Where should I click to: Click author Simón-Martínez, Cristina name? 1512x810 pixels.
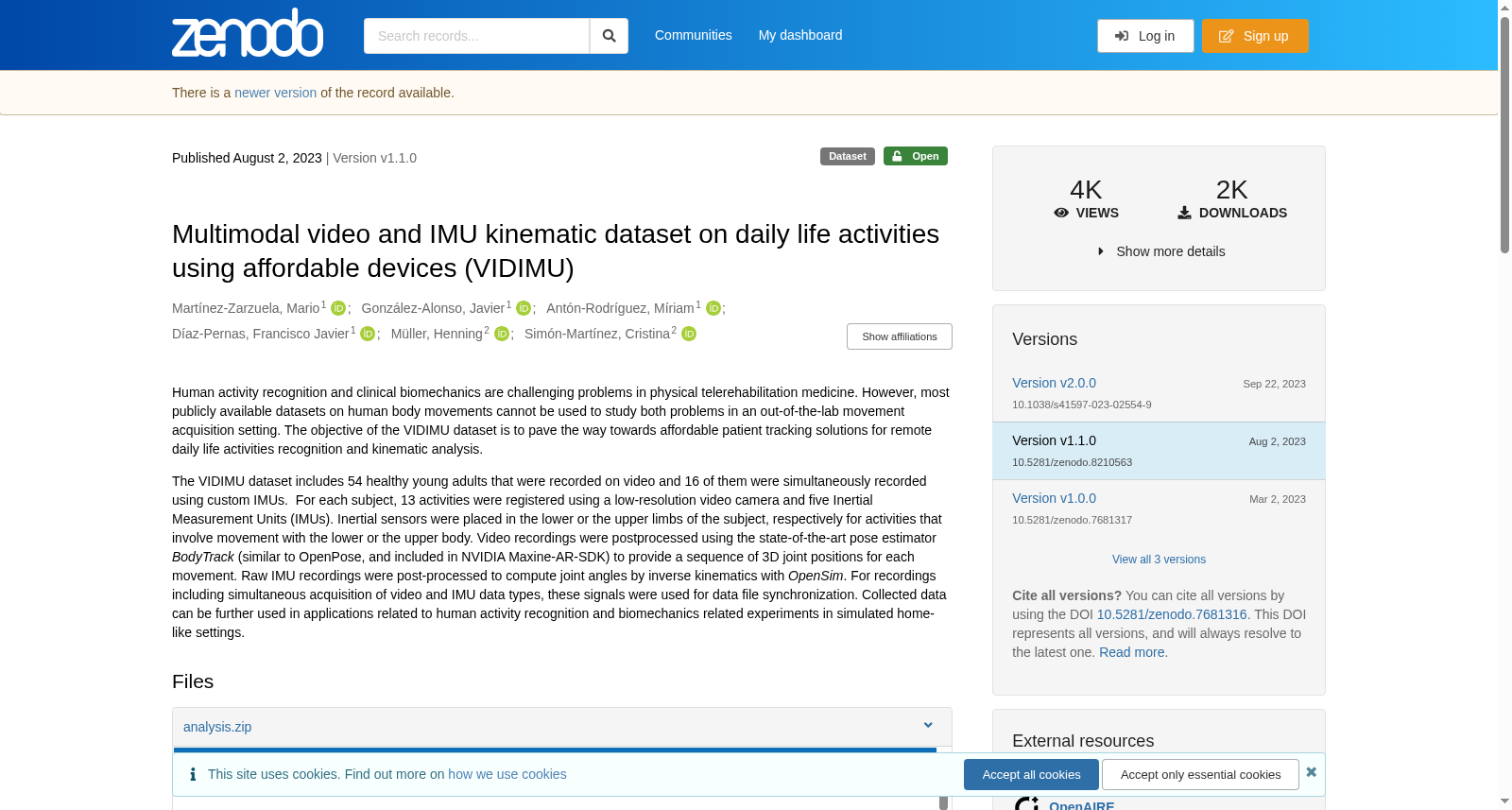[x=597, y=334]
